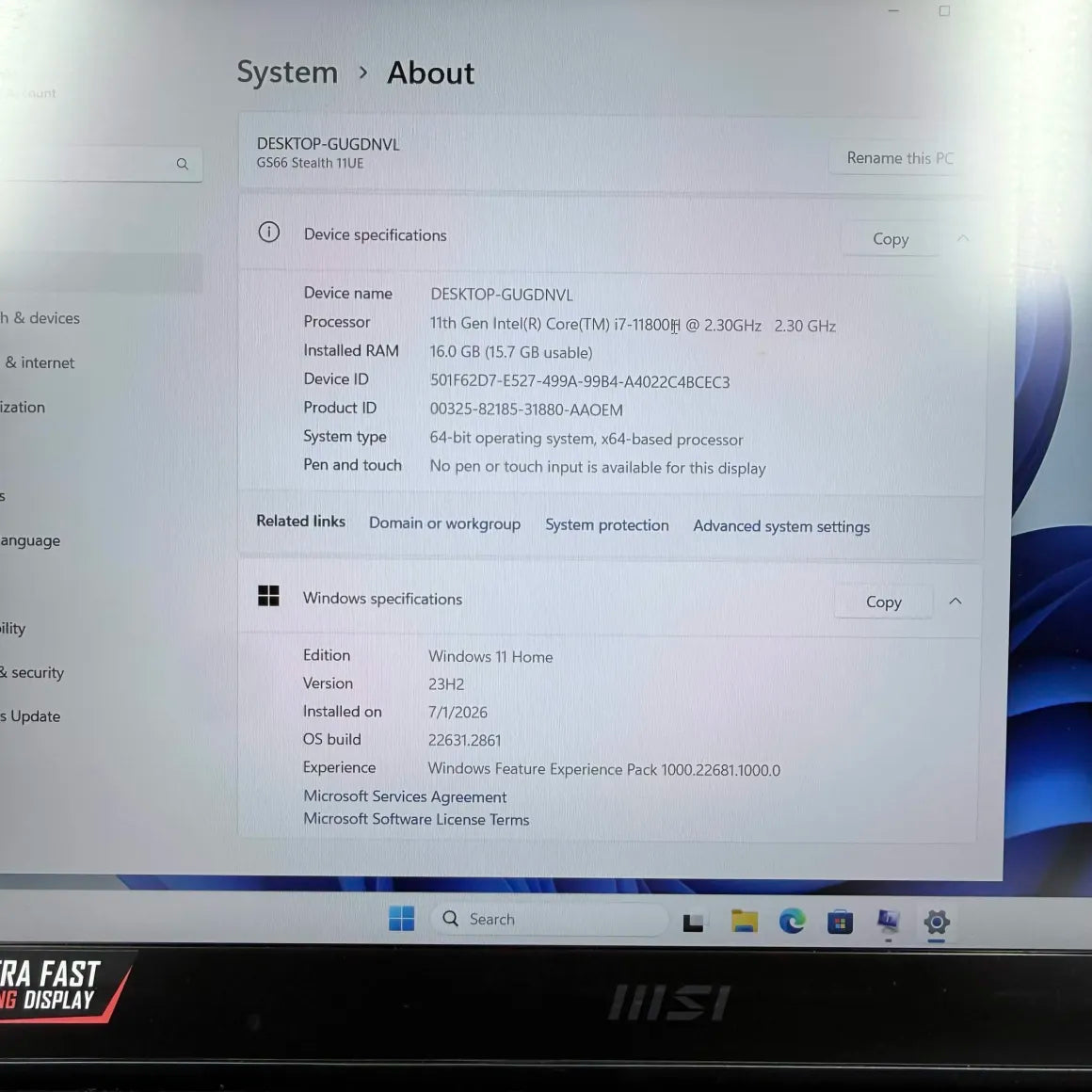
Task: Click GS66 Stealth 11UE model text
Action: [310, 163]
